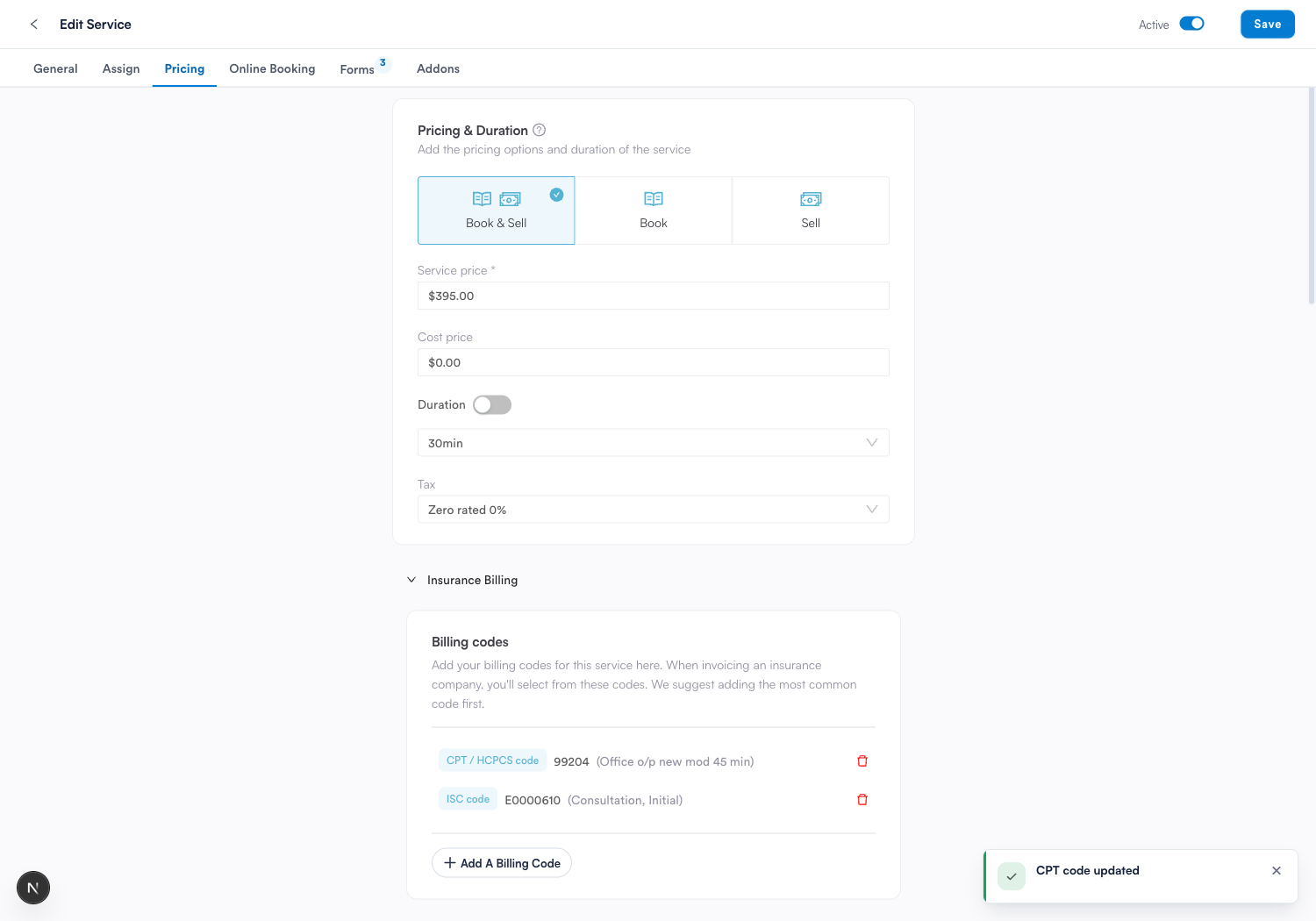Collapse the Insurance Billing section
1316x921 pixels.
tap(411, 580)
